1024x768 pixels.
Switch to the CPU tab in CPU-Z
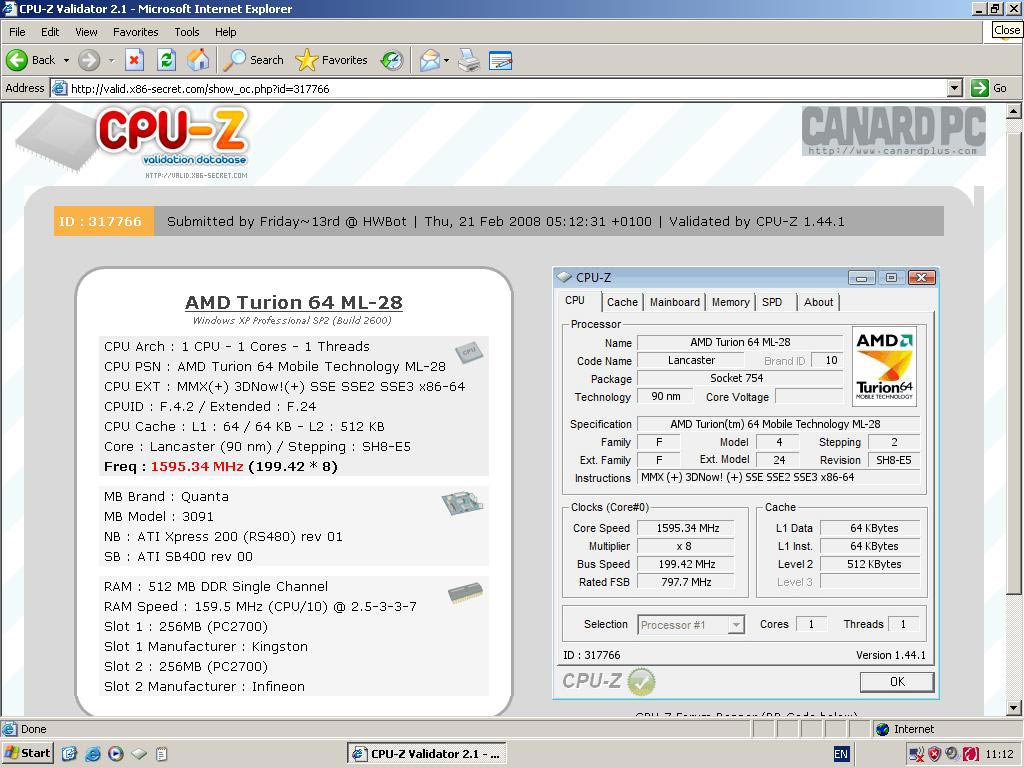[x=575, y=300]
